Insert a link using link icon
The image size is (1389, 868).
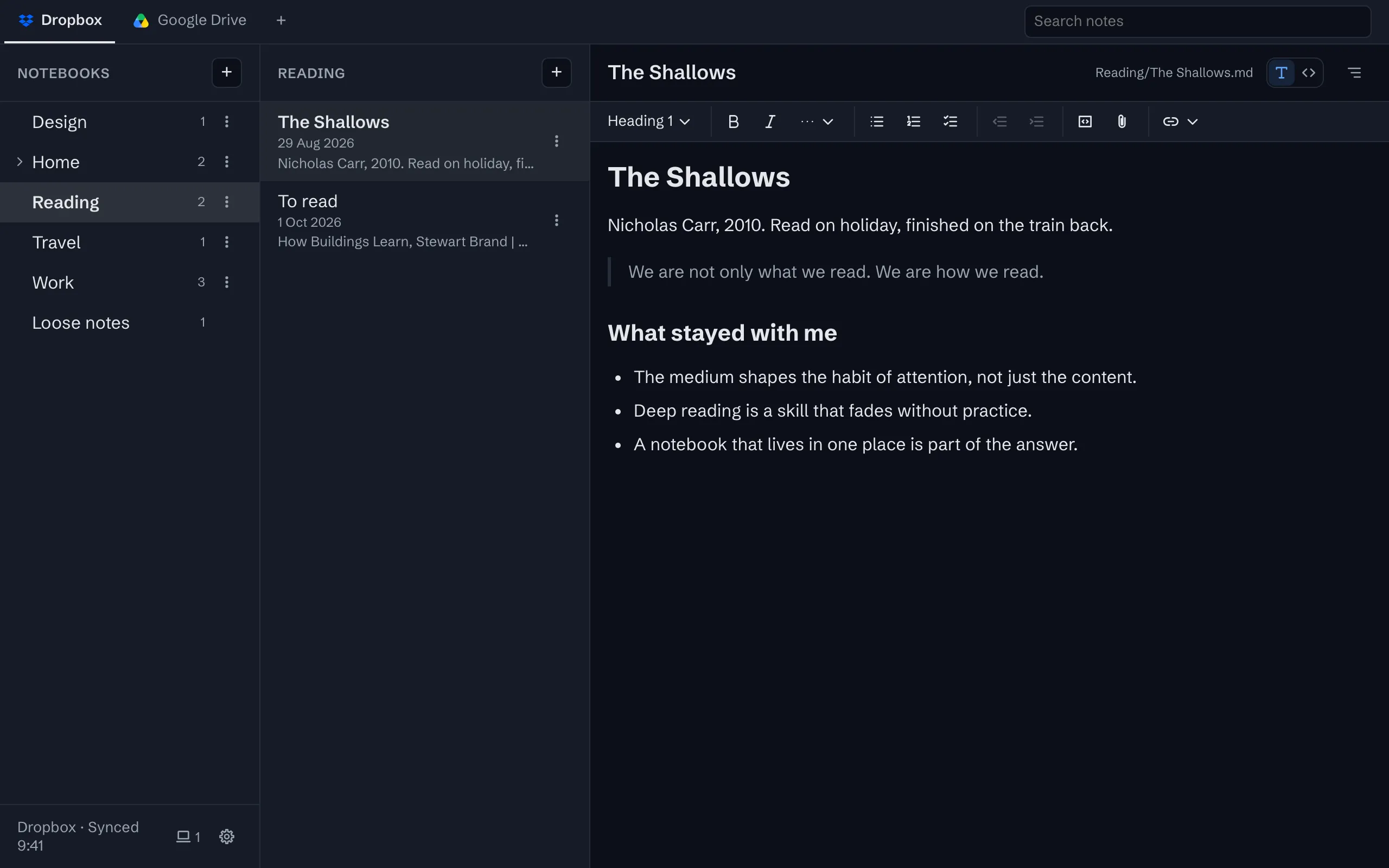tap(1170, 122)
